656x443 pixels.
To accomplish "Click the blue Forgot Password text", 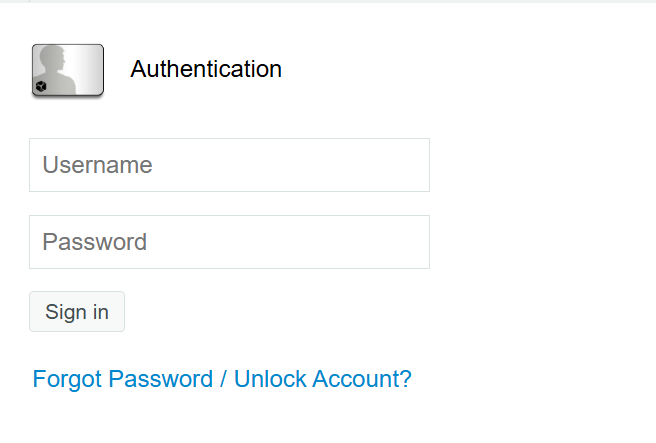I will [123, 379].
